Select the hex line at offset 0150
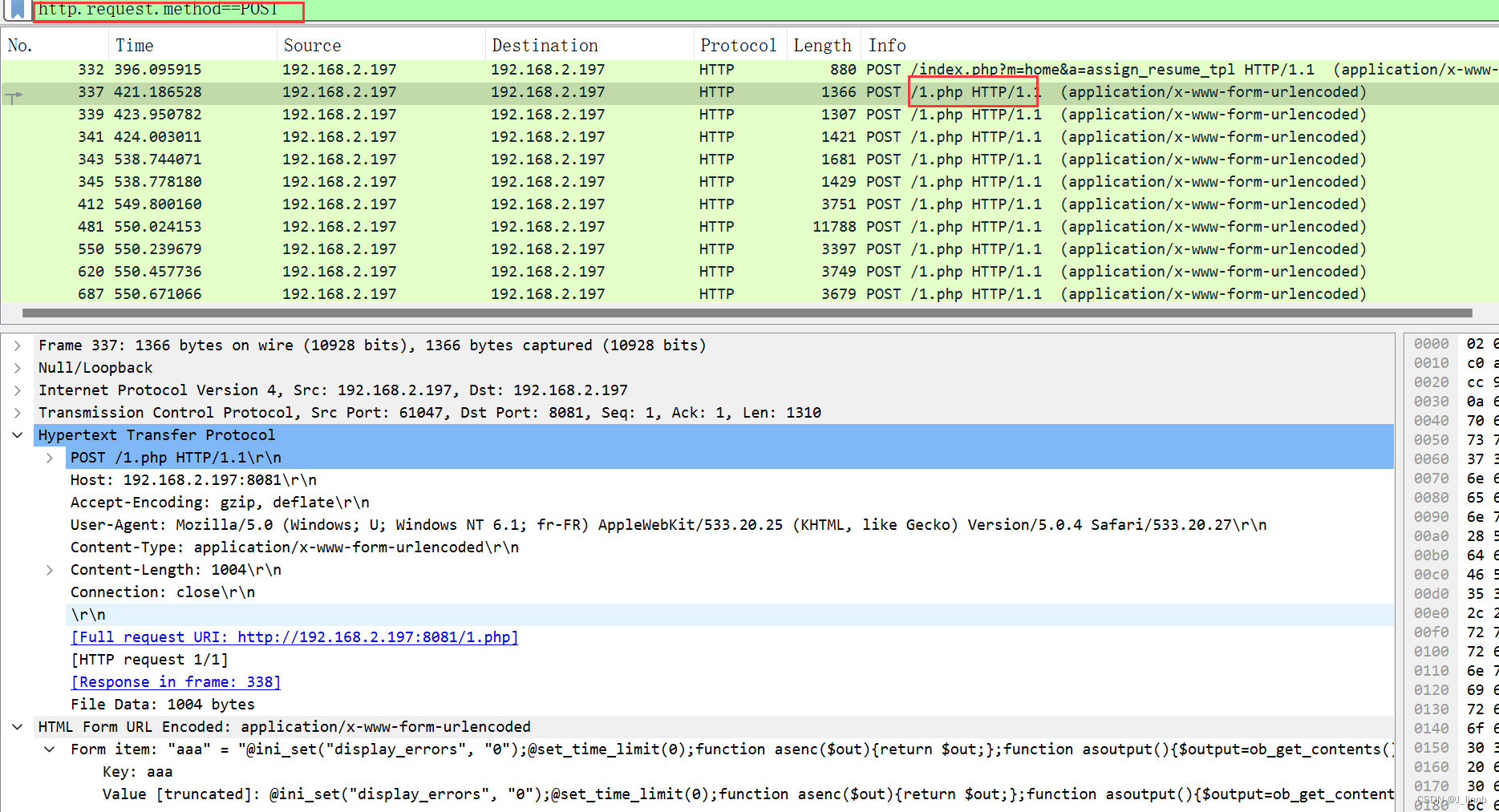Viewport: 1499px width, 812px height. [x=1432, y=747]
